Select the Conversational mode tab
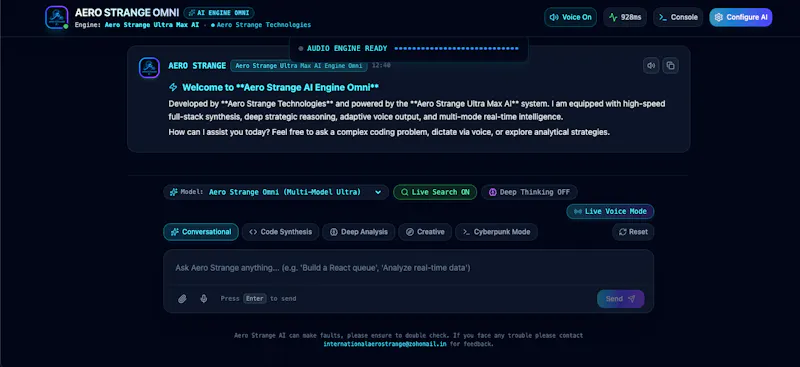800x367 pixels. point(201,232)
